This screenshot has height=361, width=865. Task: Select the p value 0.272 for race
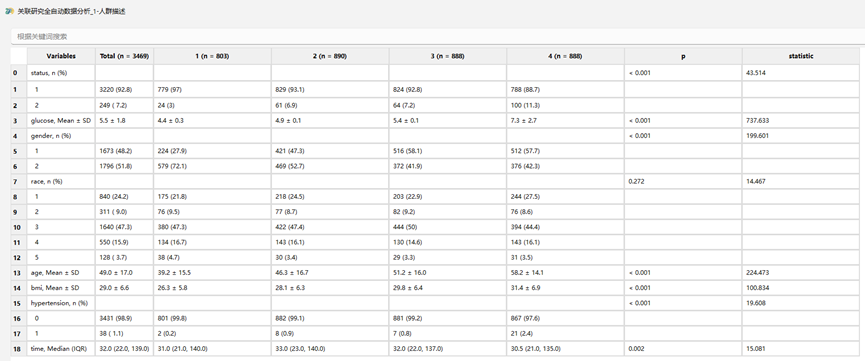click(x=684, y=182)
